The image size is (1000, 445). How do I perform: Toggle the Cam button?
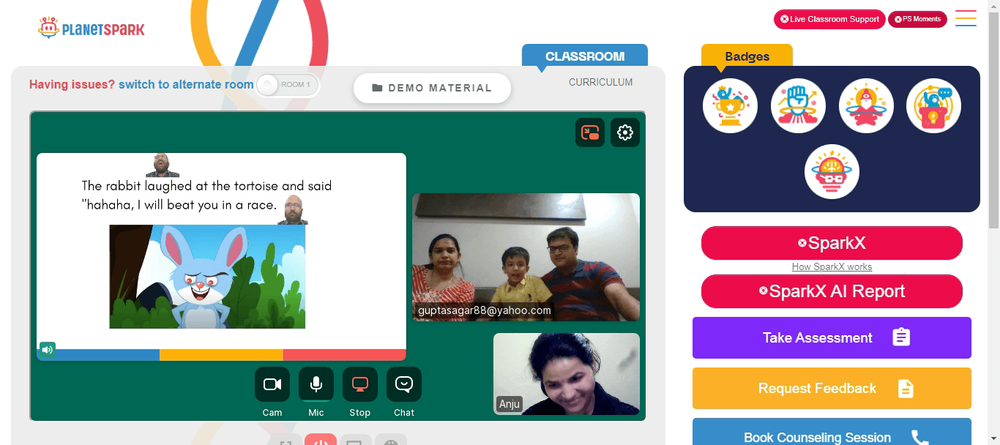[272, 384]
